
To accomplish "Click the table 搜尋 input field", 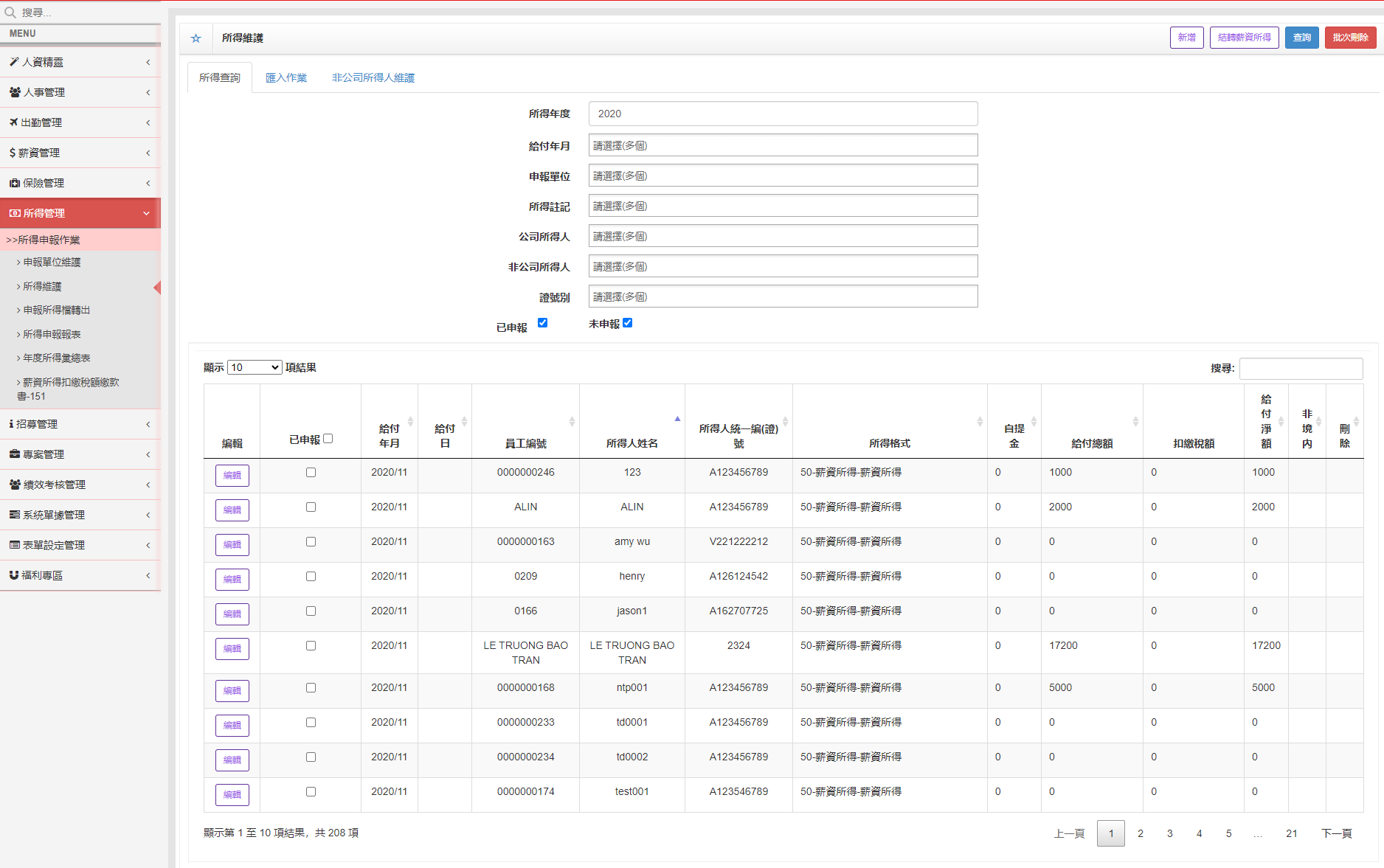I will (x=1301, y=369).
